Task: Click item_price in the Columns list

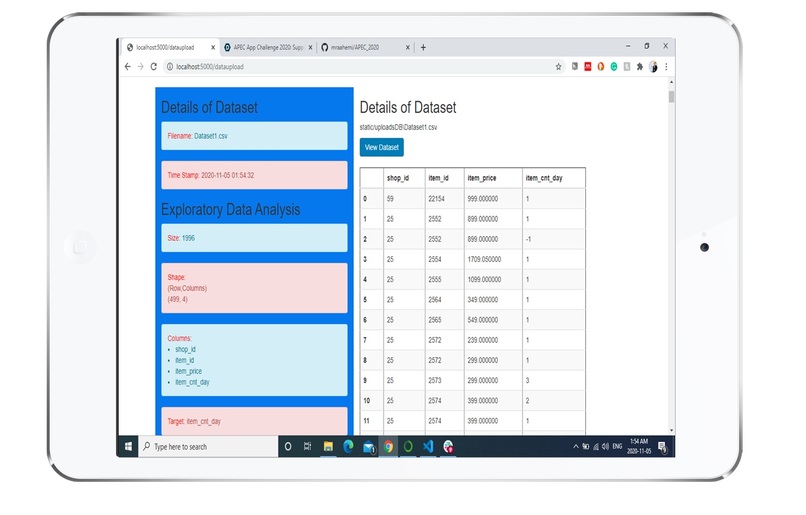Action: (x=188, y=371)
